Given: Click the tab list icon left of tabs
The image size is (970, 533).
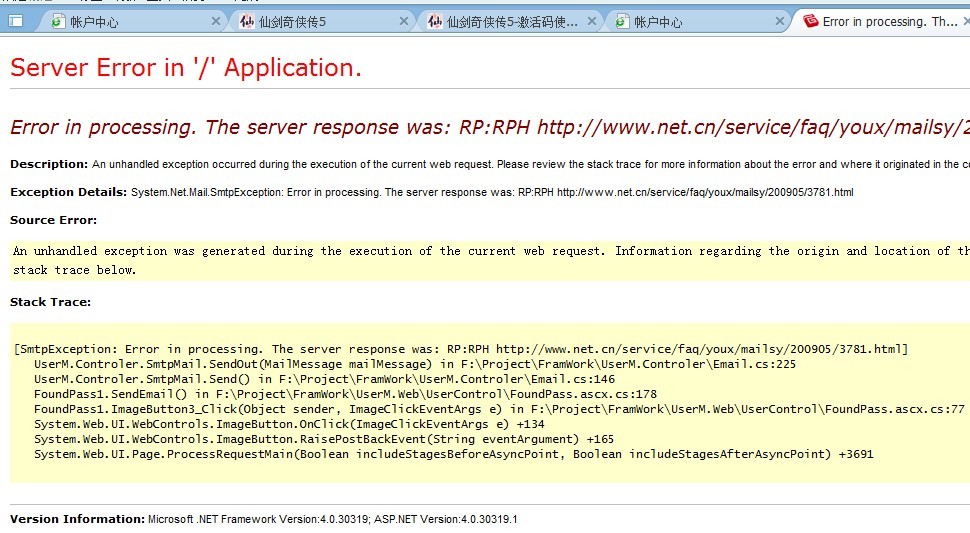Looking at the screenshot, I should click(16, 21).
